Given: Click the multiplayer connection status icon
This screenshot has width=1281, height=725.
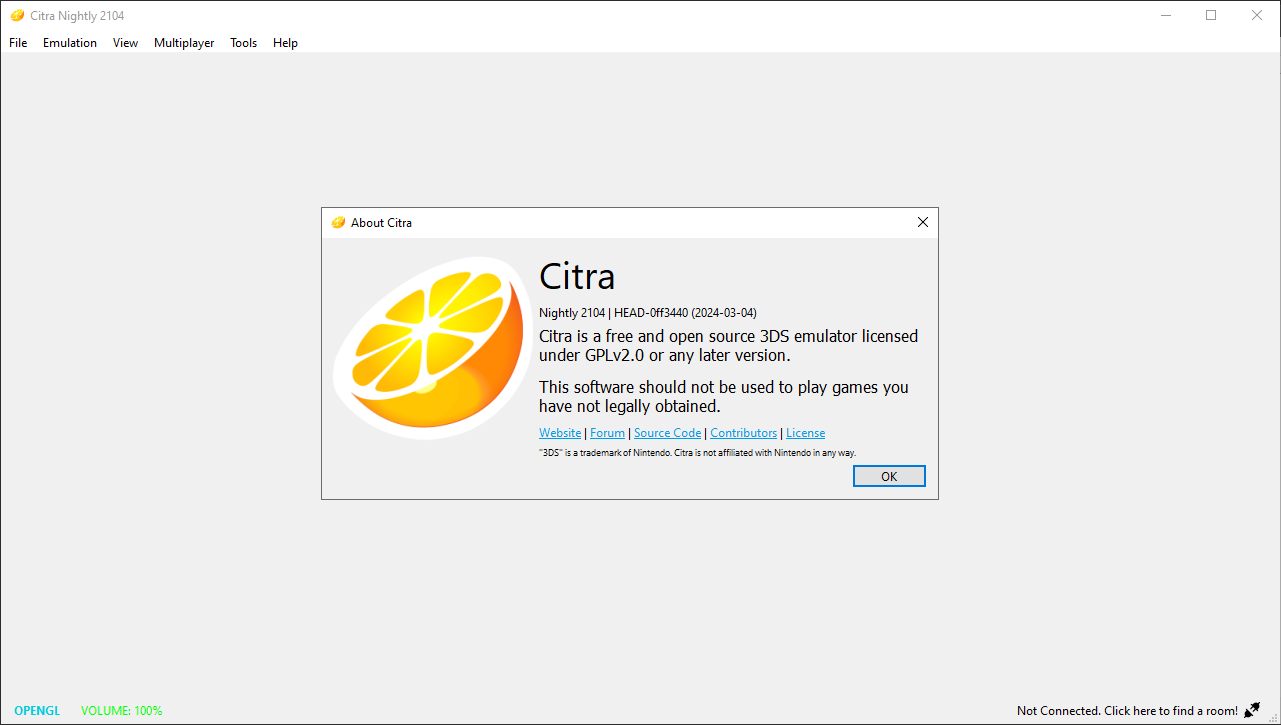Looking at the screenshot, I should click(1252, 710).
